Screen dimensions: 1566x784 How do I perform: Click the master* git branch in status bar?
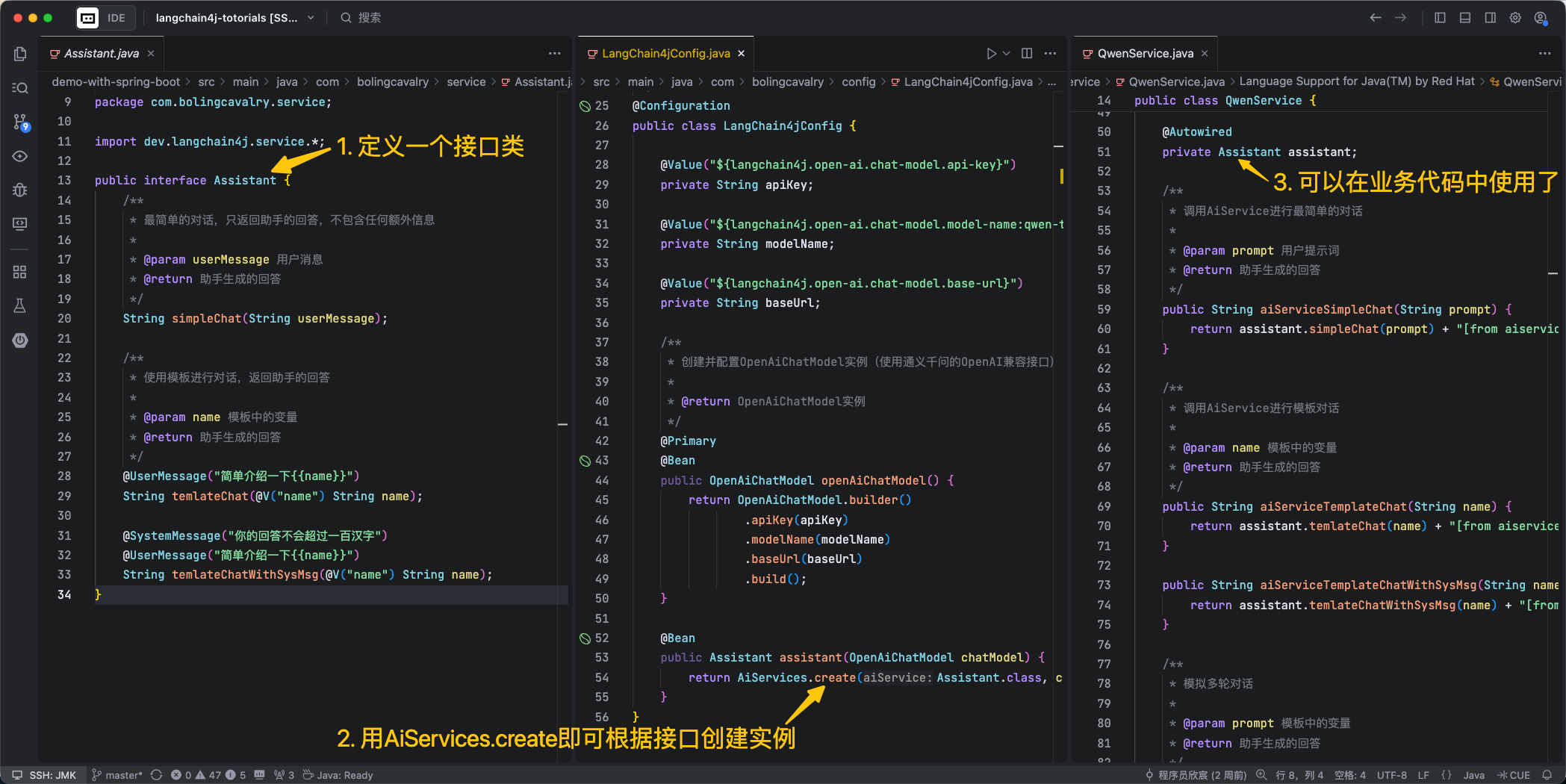click(117, 775)
